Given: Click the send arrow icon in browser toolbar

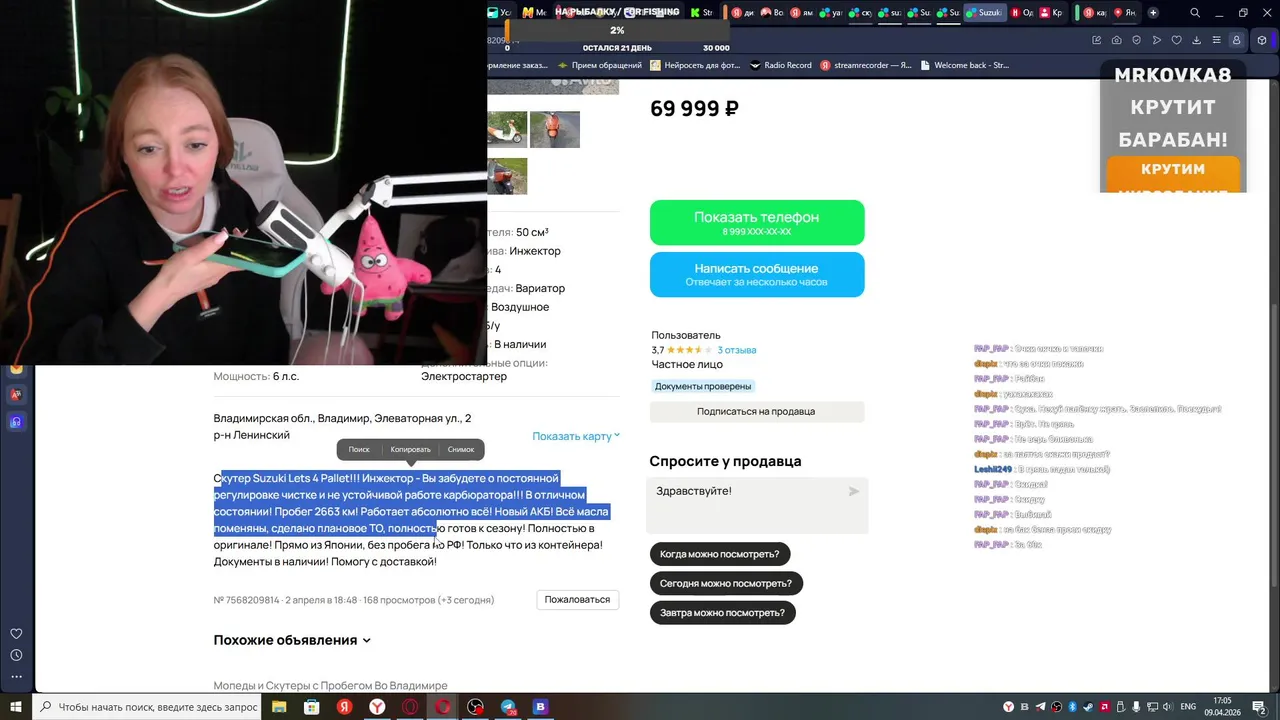Looking at the screenshot, I should pyautogui.click(x=1157, y=40).
